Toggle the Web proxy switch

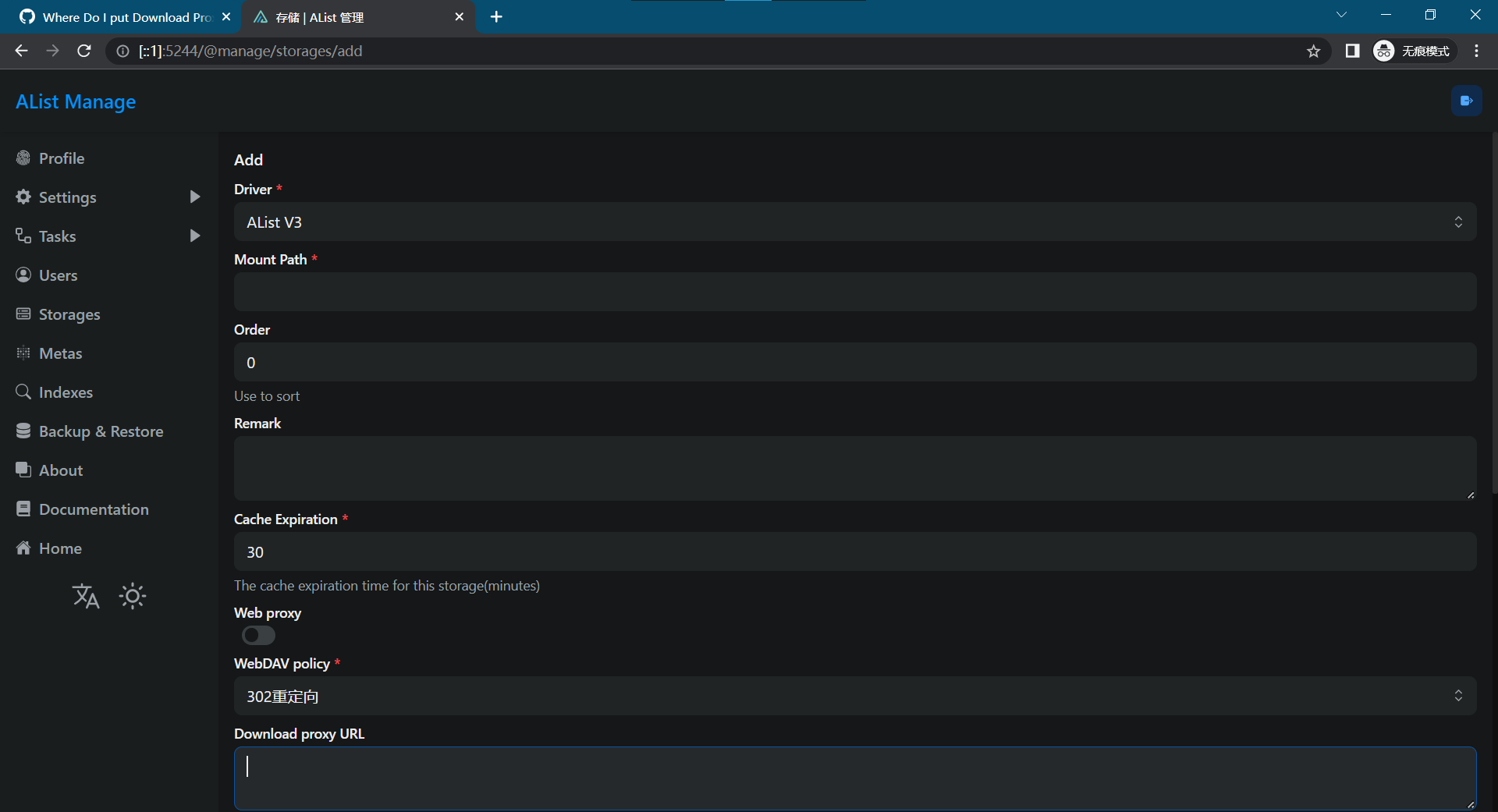coord(258,636)
